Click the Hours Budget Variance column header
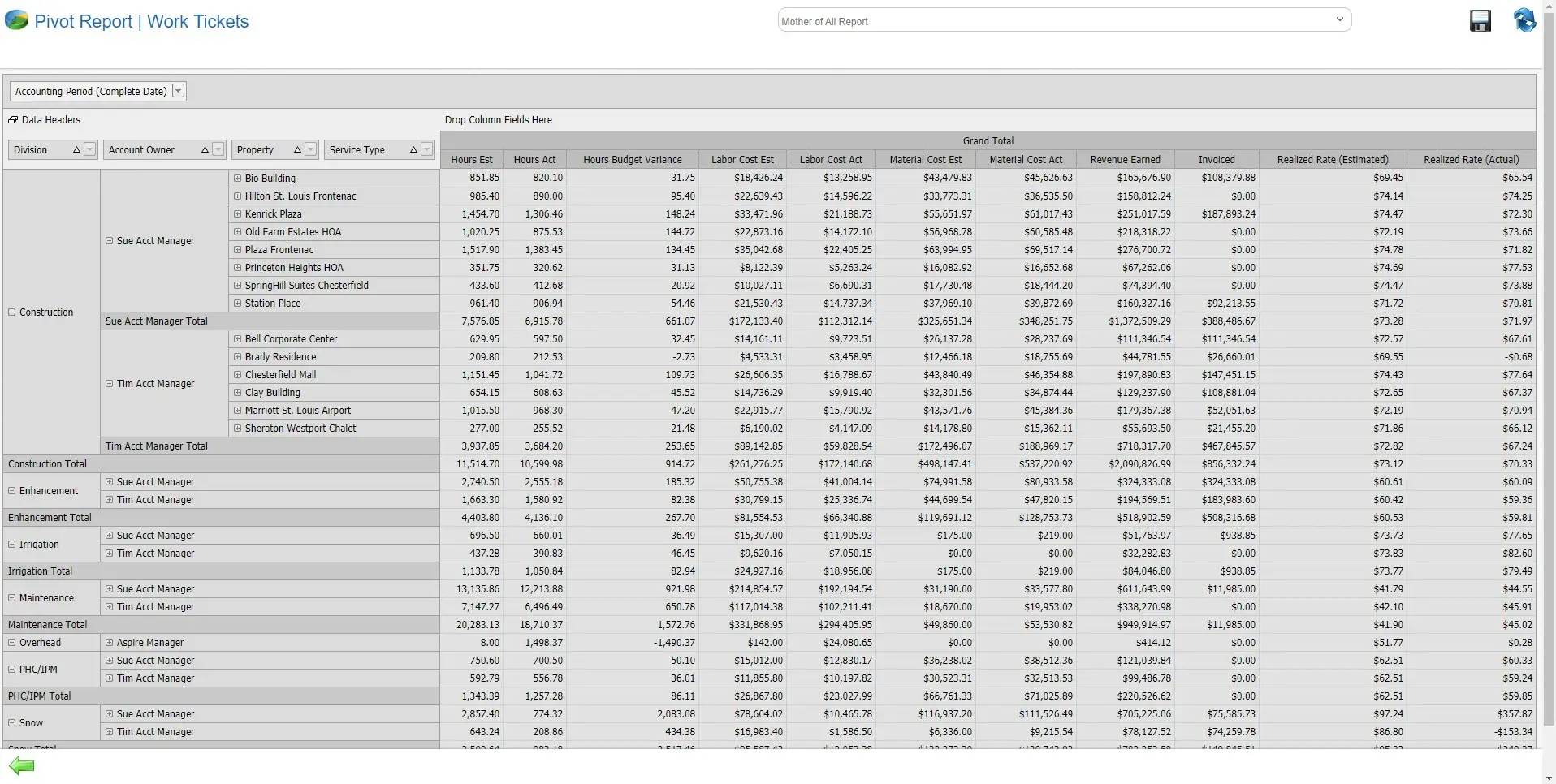 pyautogui.click(x=632, y=160)
